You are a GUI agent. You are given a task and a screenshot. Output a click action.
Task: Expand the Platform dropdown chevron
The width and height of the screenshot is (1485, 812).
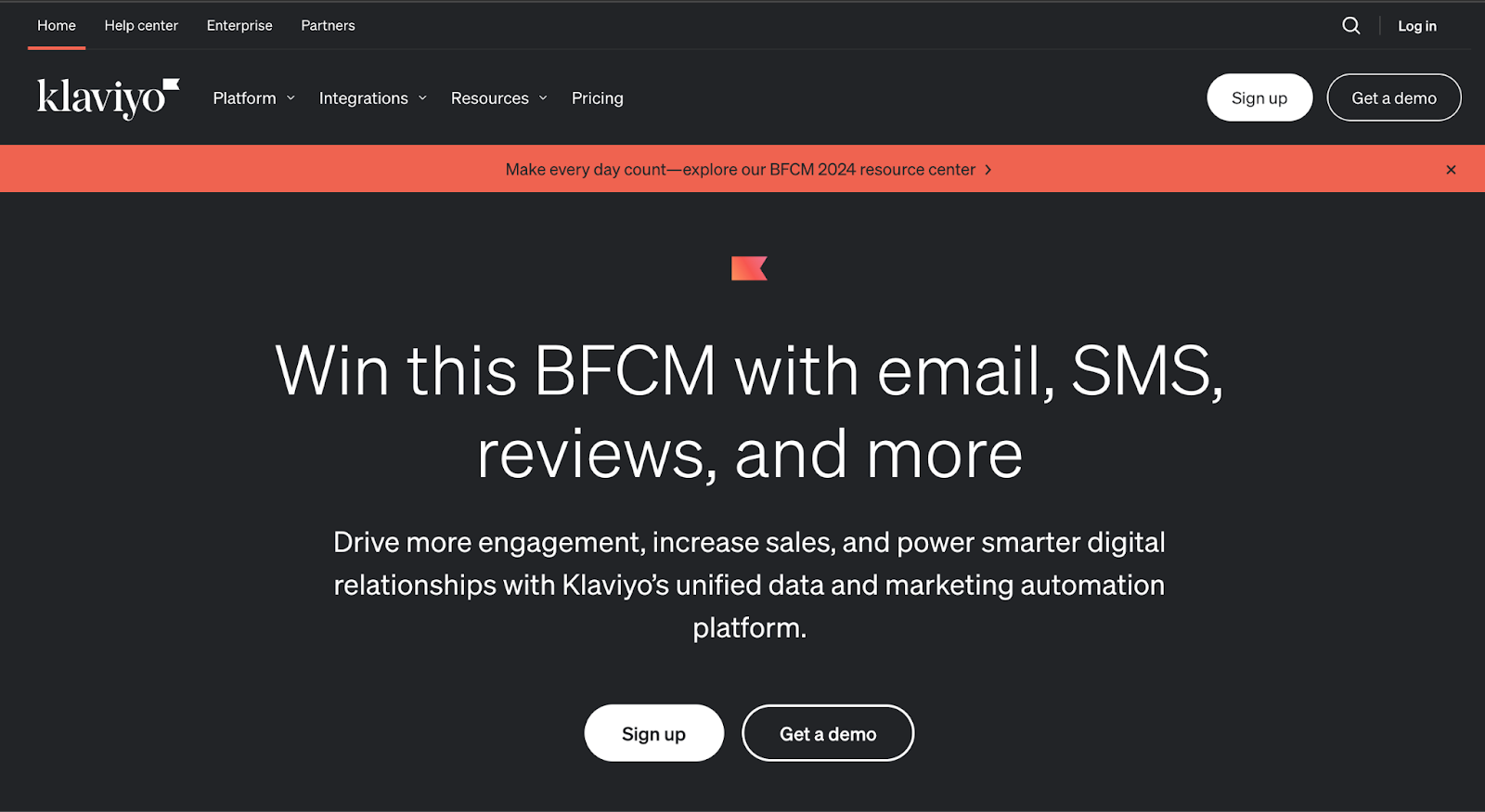point(291,98)
